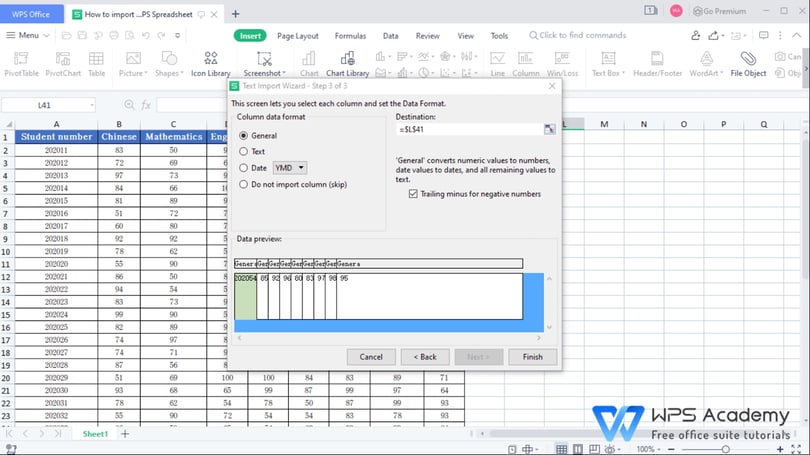Click the Finish button
Viewport: 810px width, 455px height.
click(x=532, y=356)
